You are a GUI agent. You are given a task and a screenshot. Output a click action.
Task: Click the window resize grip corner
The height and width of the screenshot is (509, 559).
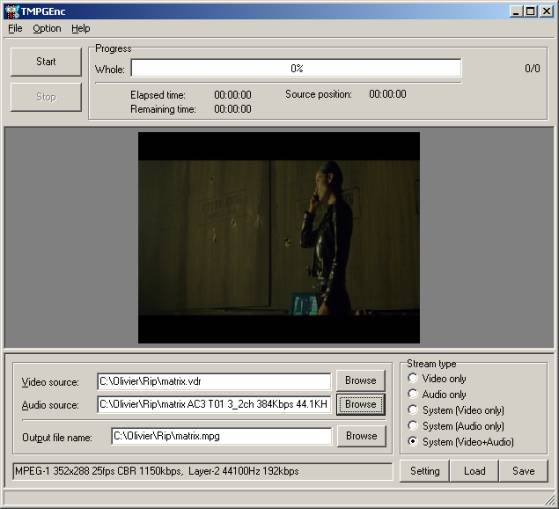point(549,499)
